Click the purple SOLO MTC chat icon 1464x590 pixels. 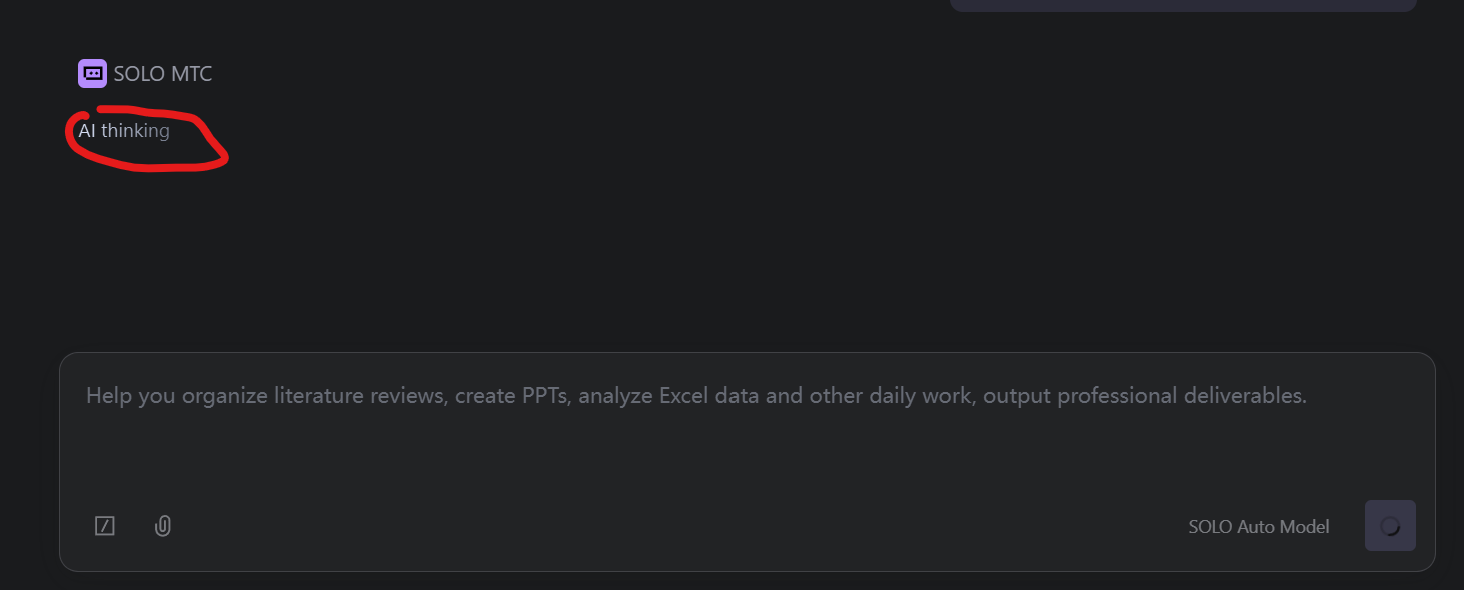point(92,73)
